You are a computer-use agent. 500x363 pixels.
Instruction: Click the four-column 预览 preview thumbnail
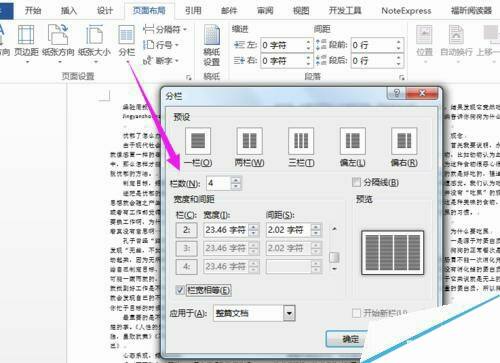tap(393, 252)
